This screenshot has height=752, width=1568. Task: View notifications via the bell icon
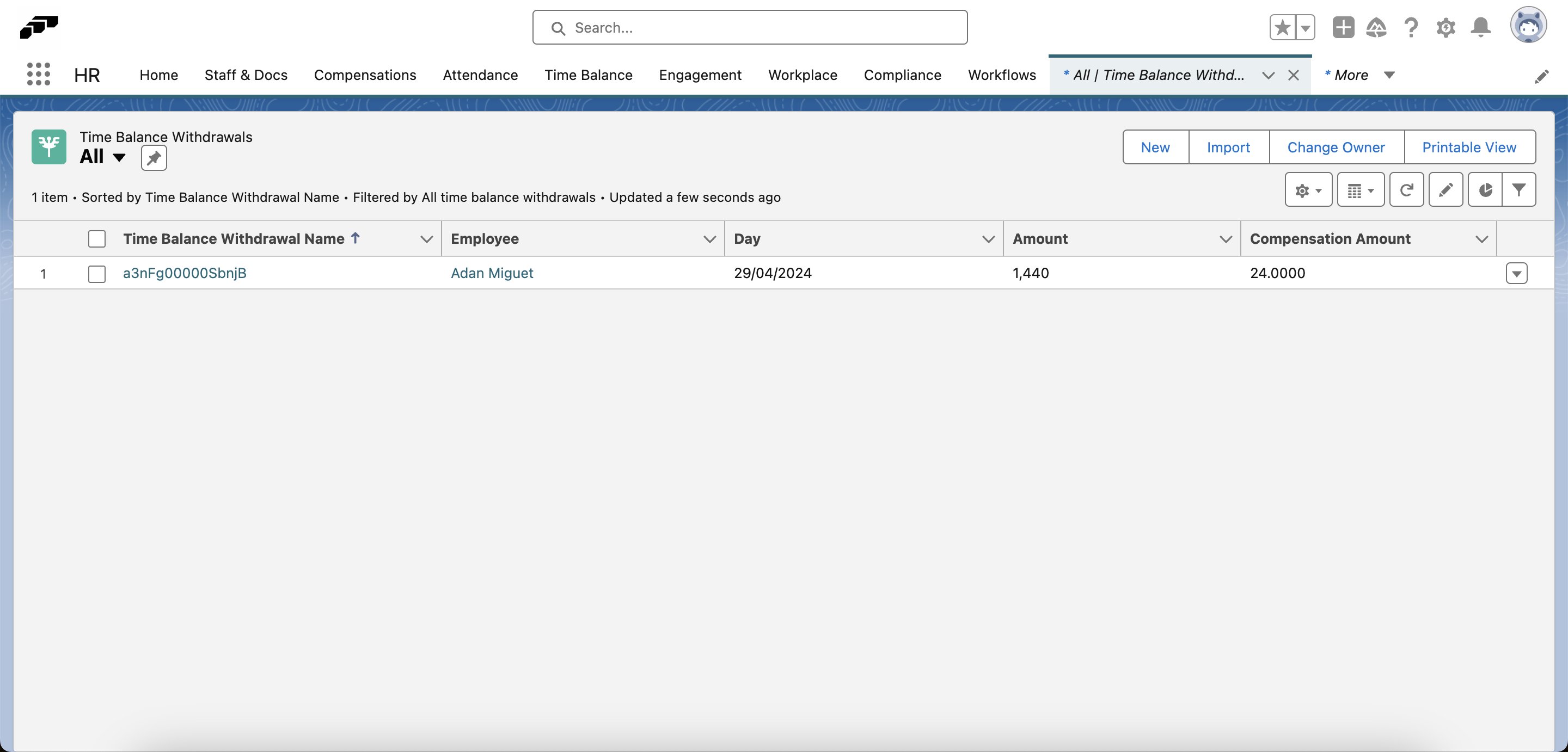point(1480,27)
